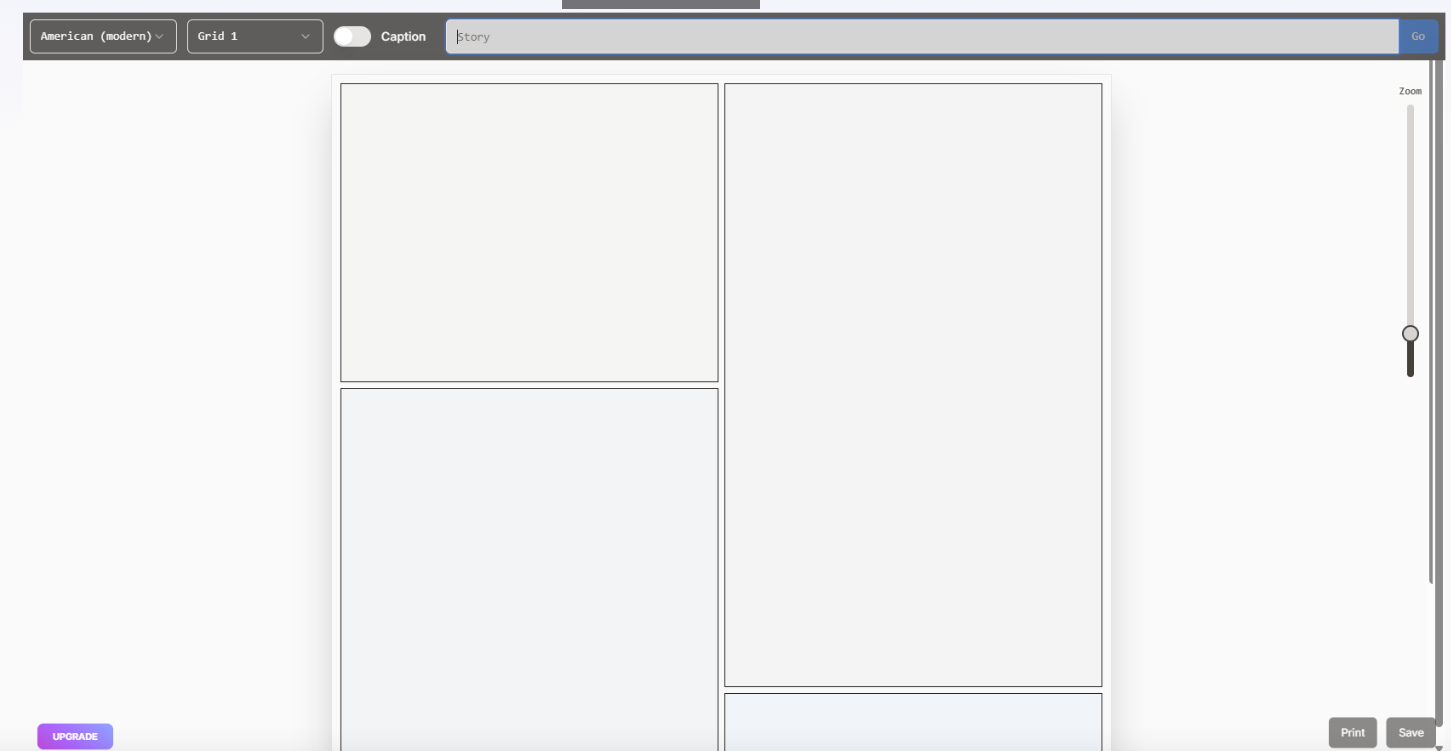
Task: Click the Zoom slider handle
Action: tap(1410, 333)
